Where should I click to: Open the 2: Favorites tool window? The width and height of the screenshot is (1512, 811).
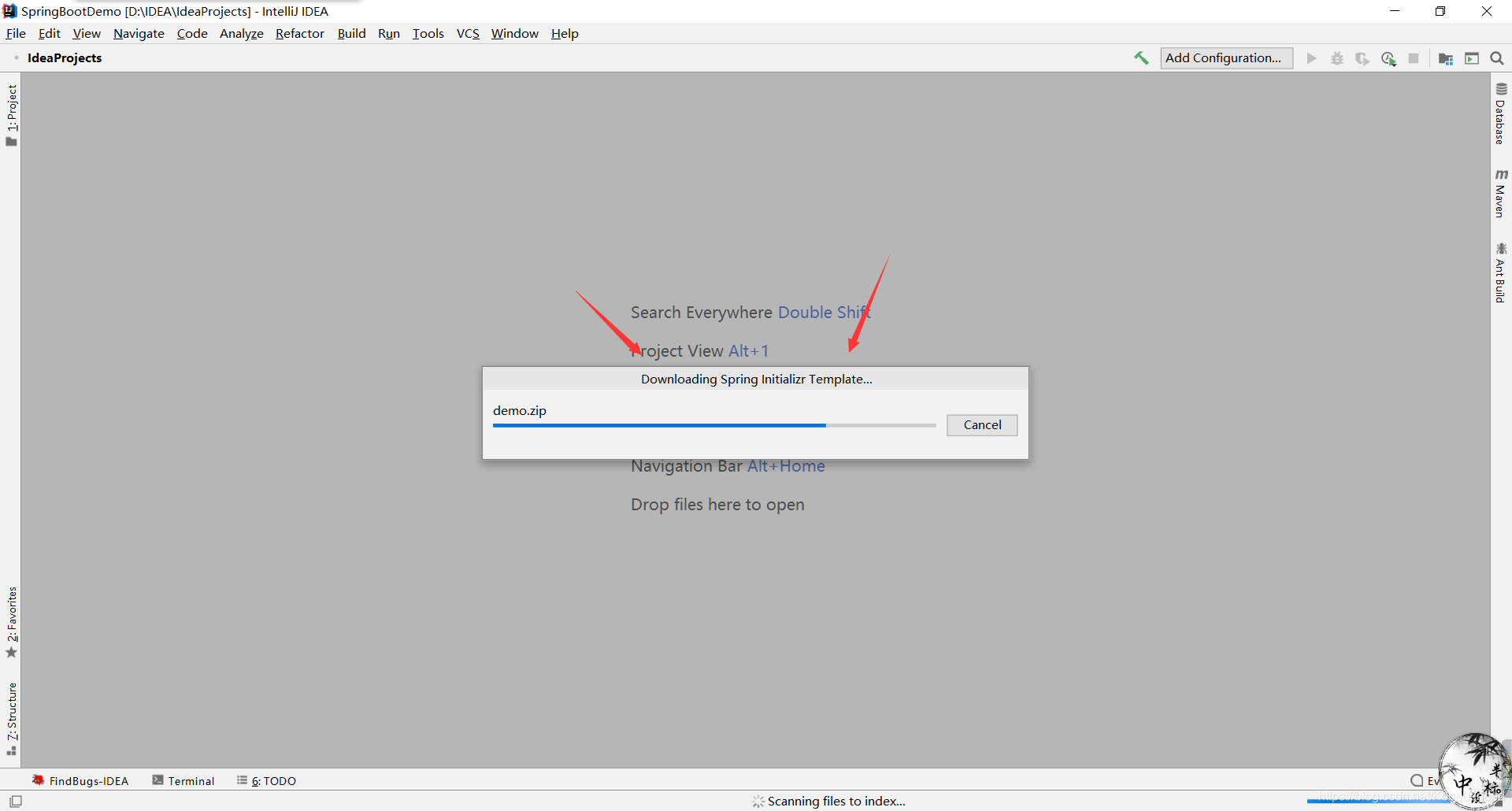(11, 622)
